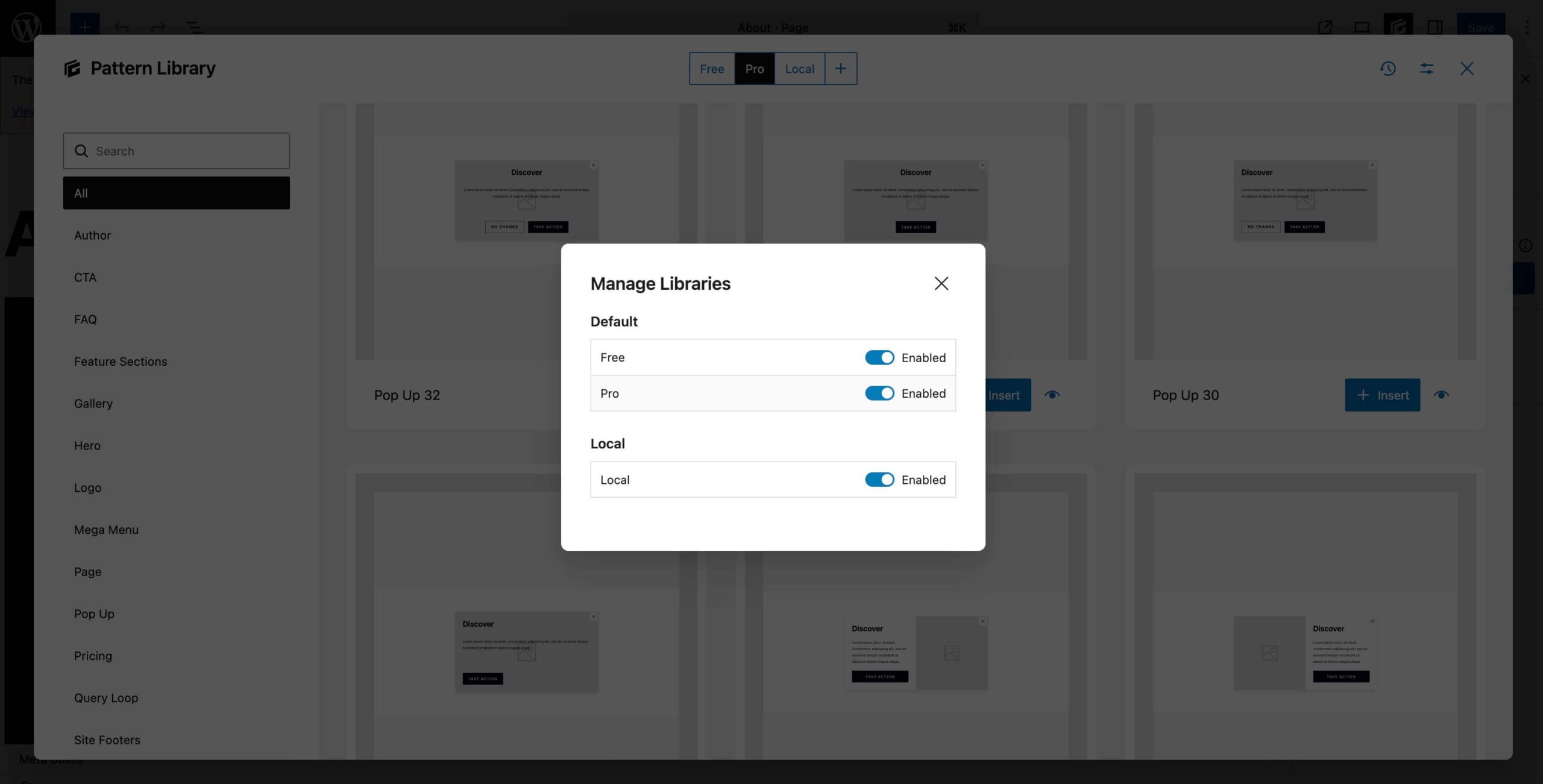The height and width of the screenshot is (784, 1543).
Task: Switch to the Local tab
Action: [x=800, y=69]
